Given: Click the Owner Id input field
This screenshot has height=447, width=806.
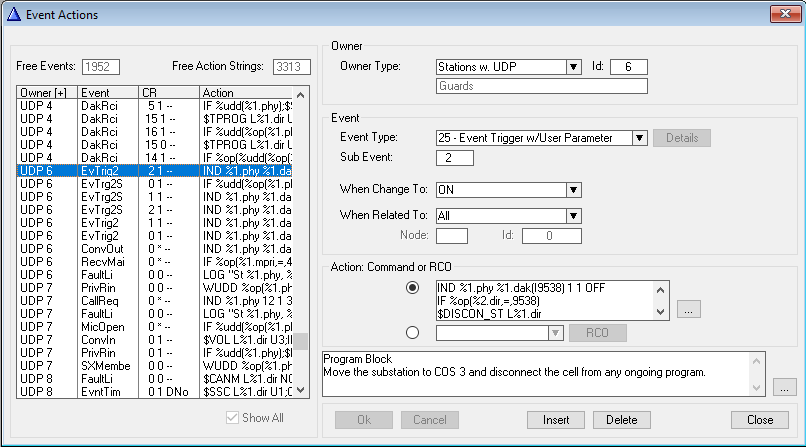Looking at the screenshot, I should (x=628, y=67).
